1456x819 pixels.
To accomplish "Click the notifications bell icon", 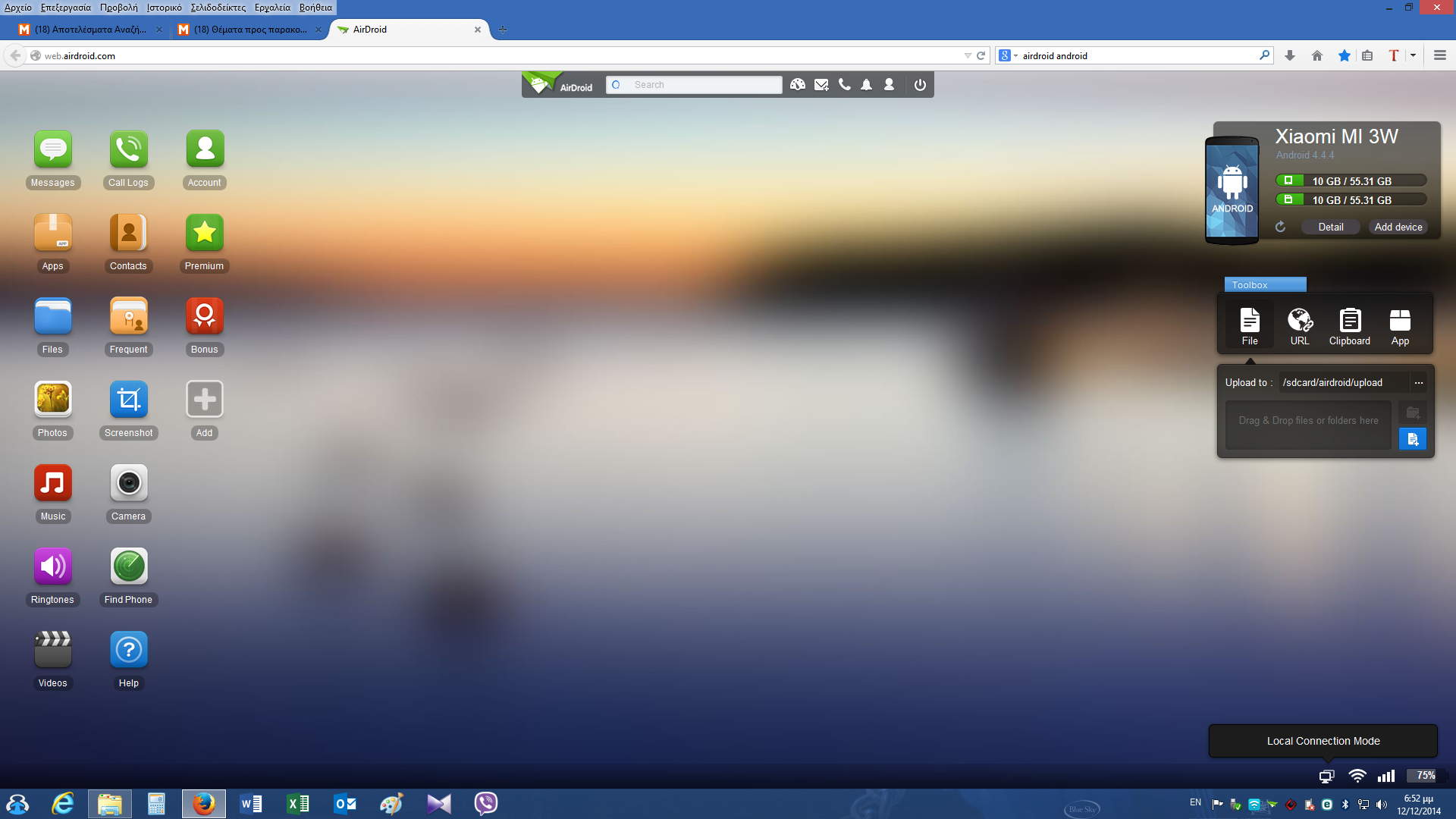I will [x=866, y=85].
